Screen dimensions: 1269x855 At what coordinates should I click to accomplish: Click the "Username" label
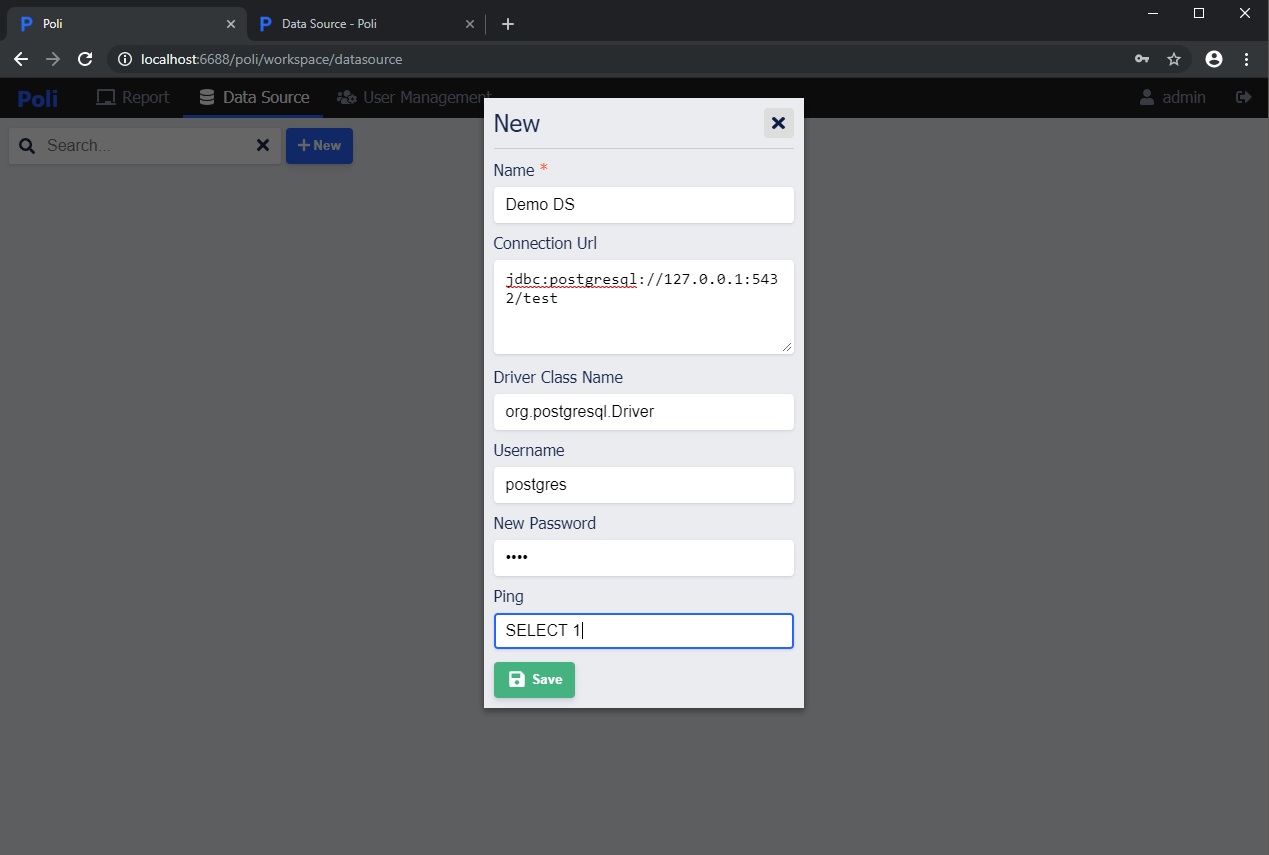coord(529,451)
